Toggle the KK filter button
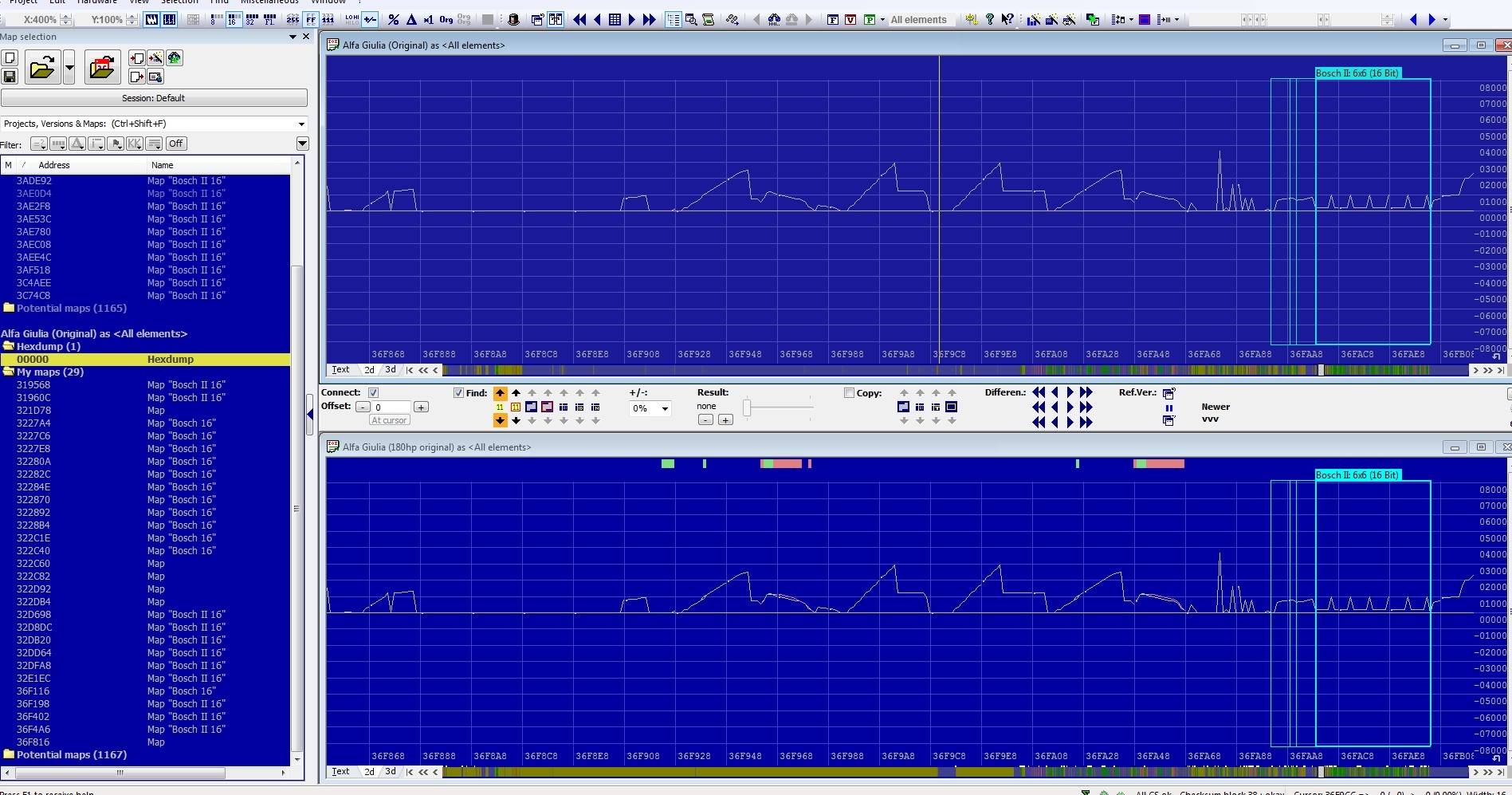 (x=134, y=144)
